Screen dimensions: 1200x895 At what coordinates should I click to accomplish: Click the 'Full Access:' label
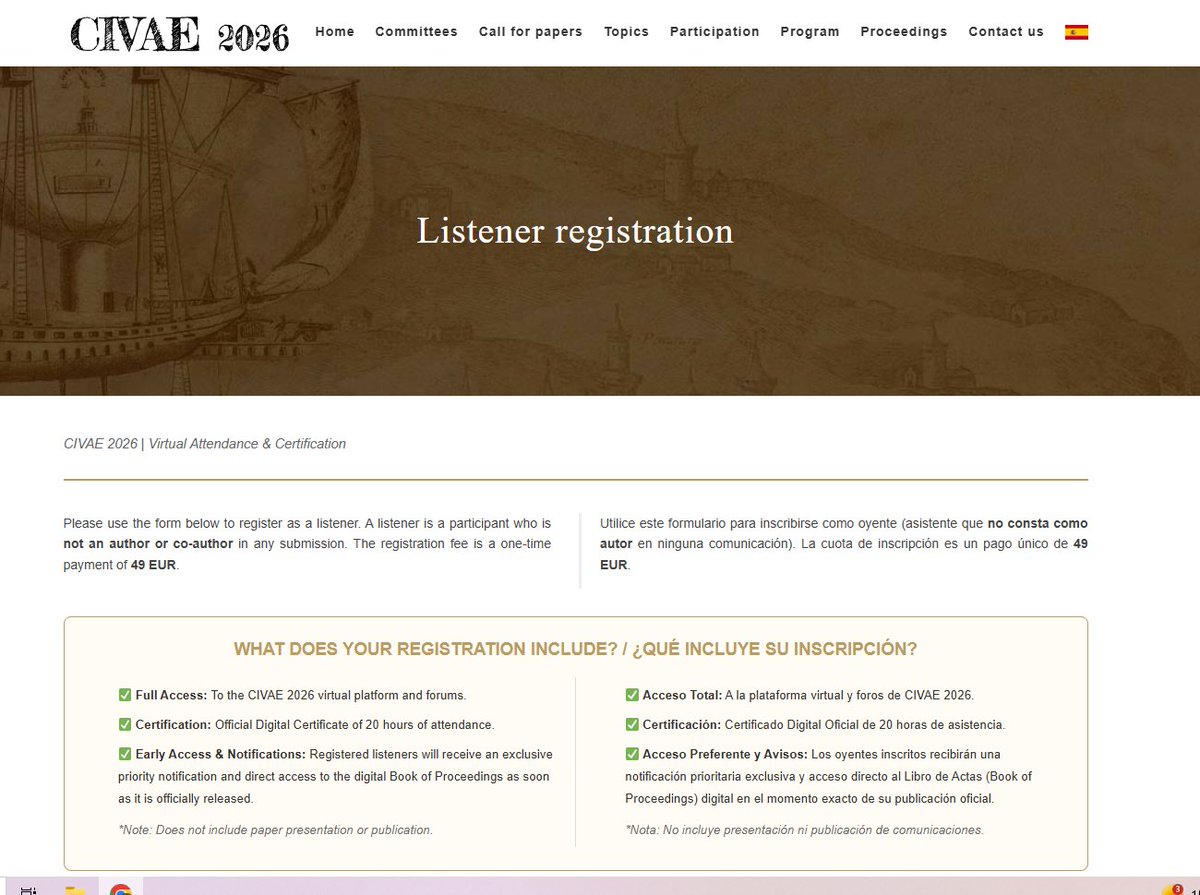click(x=171, y=695)
